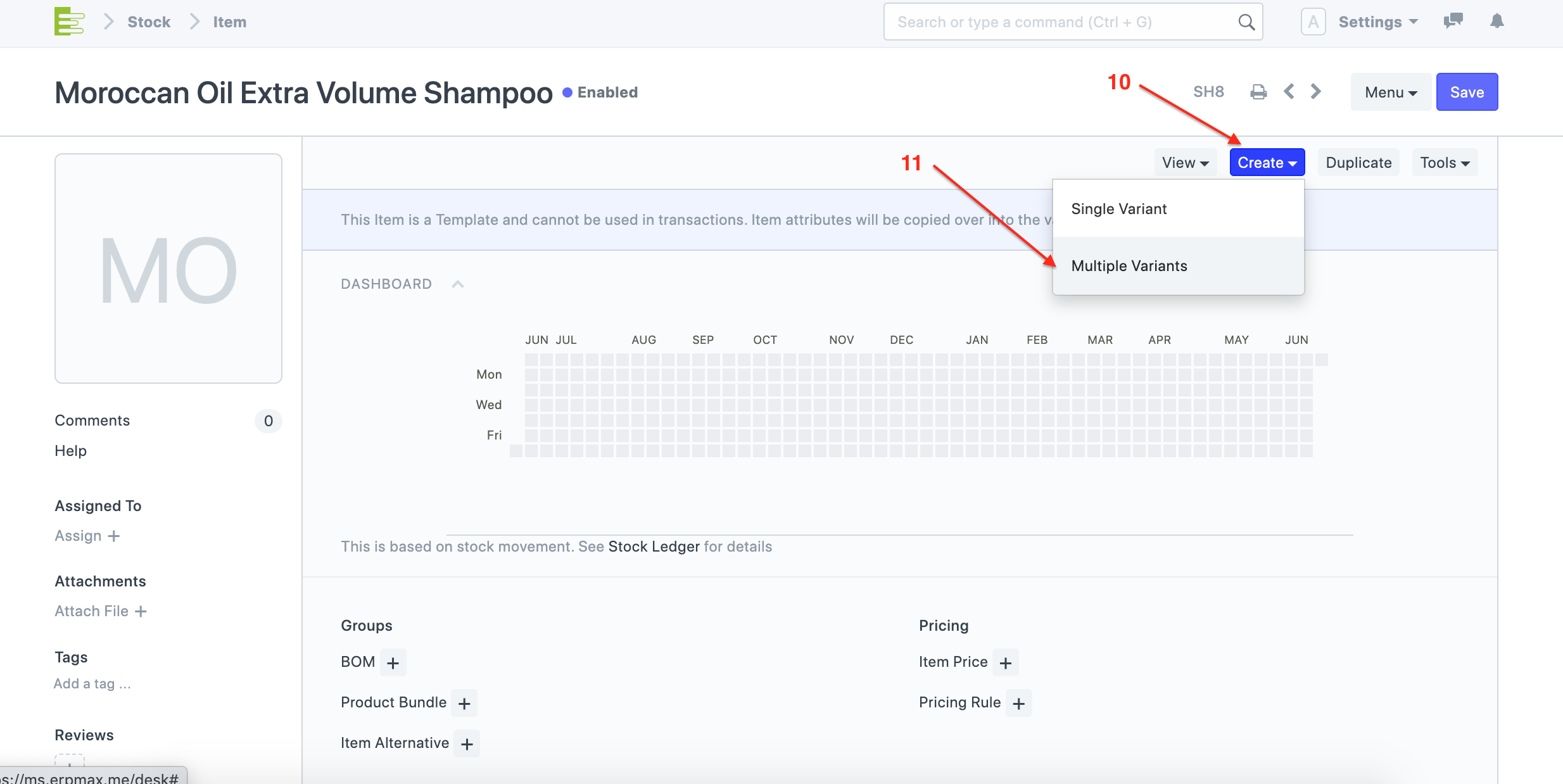Go to next item record

pos(1316,92)
